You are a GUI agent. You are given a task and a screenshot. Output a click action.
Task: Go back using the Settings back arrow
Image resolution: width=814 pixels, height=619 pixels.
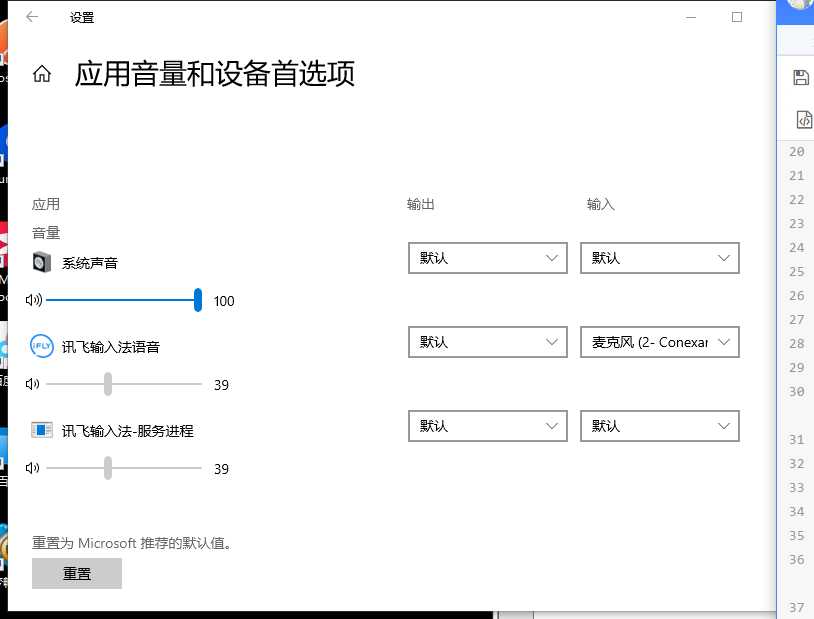pos(32,17)
